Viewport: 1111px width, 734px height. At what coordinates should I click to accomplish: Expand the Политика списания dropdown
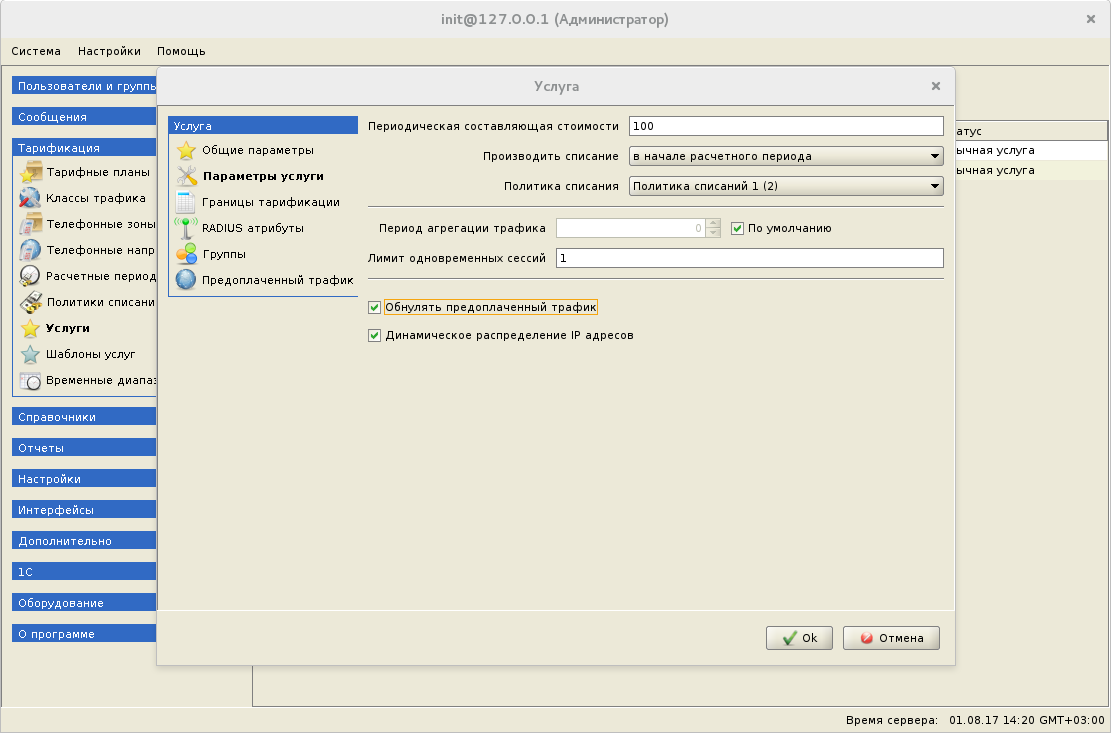786,186
